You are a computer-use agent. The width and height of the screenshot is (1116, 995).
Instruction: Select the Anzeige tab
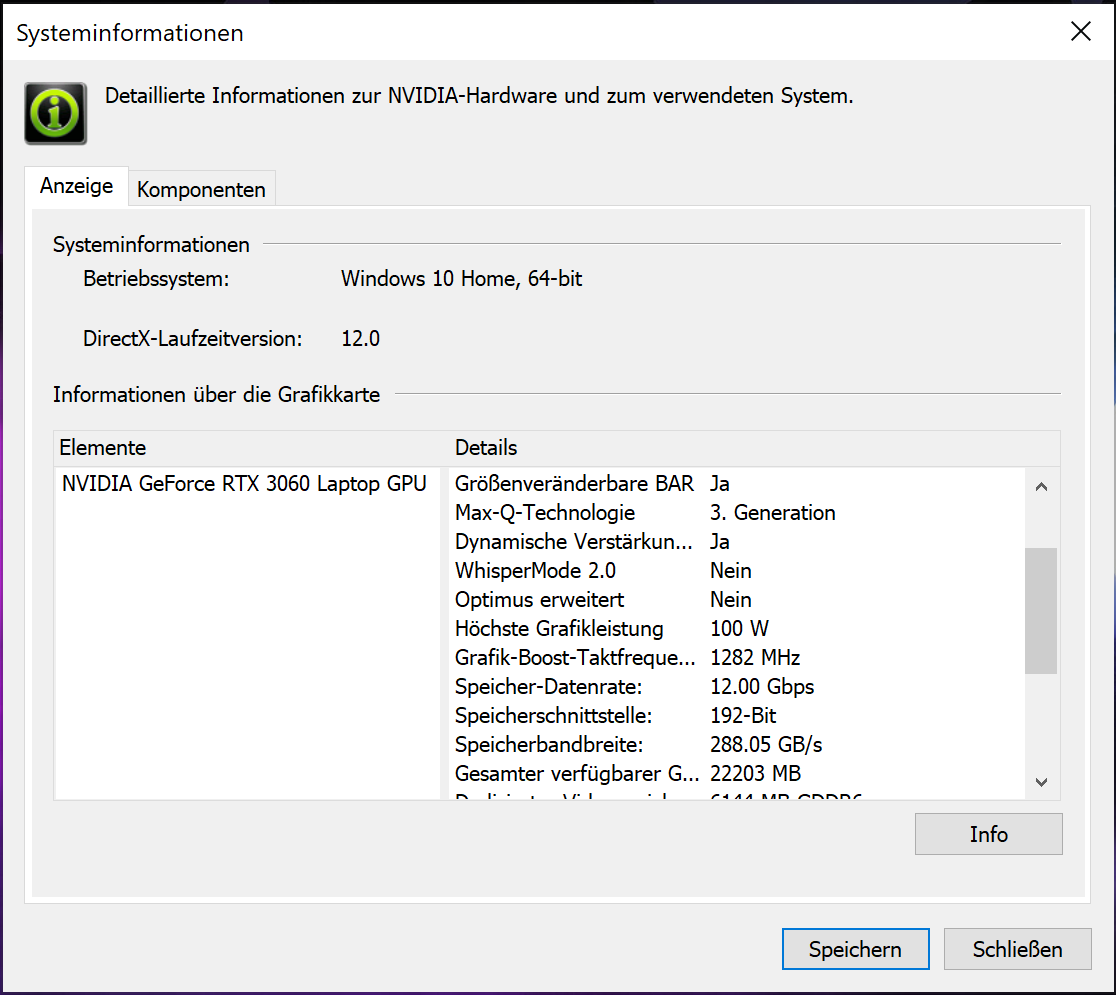76,187
